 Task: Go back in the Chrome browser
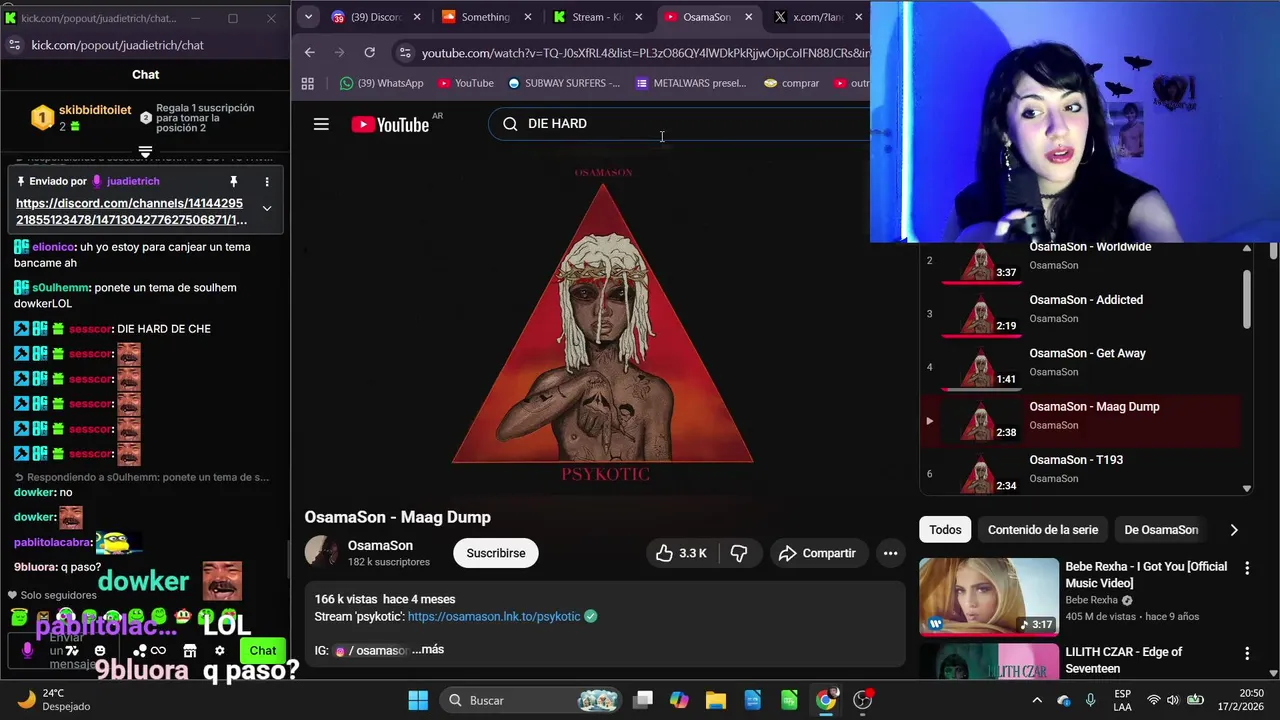coord(309,52)
